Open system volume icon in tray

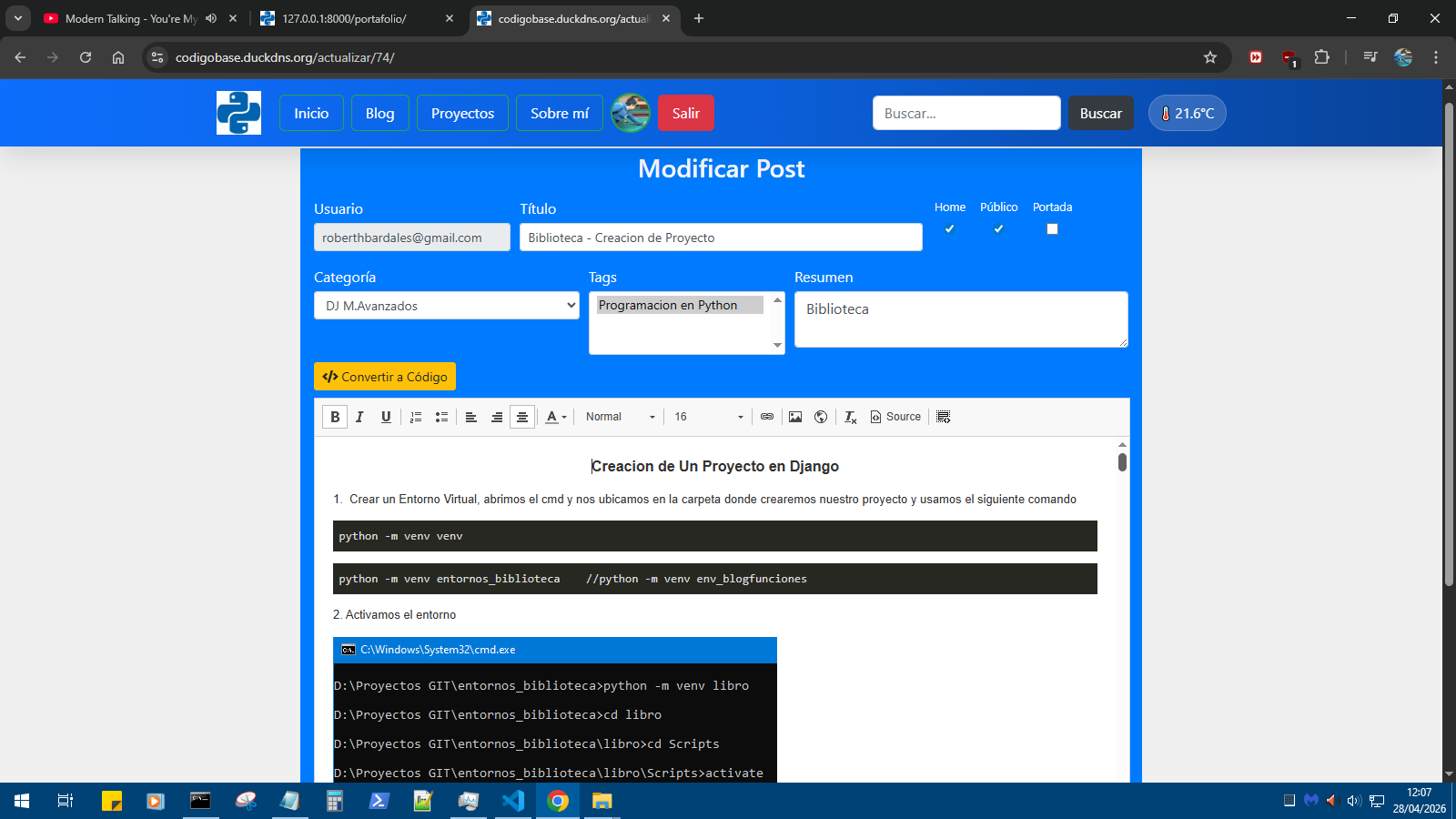click(1354, 801)
